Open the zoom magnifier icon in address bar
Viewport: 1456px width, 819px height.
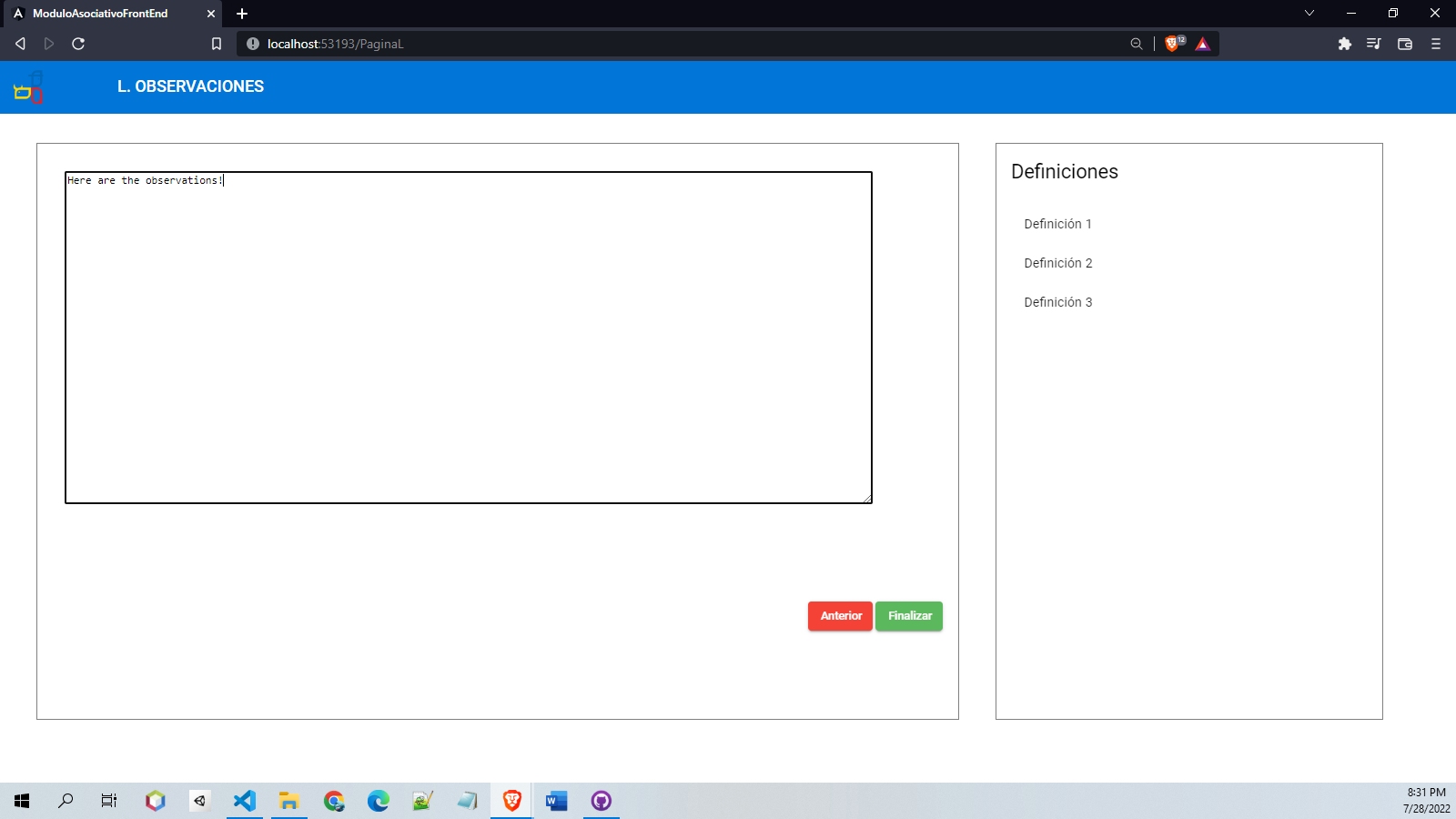click(1137, 44)
